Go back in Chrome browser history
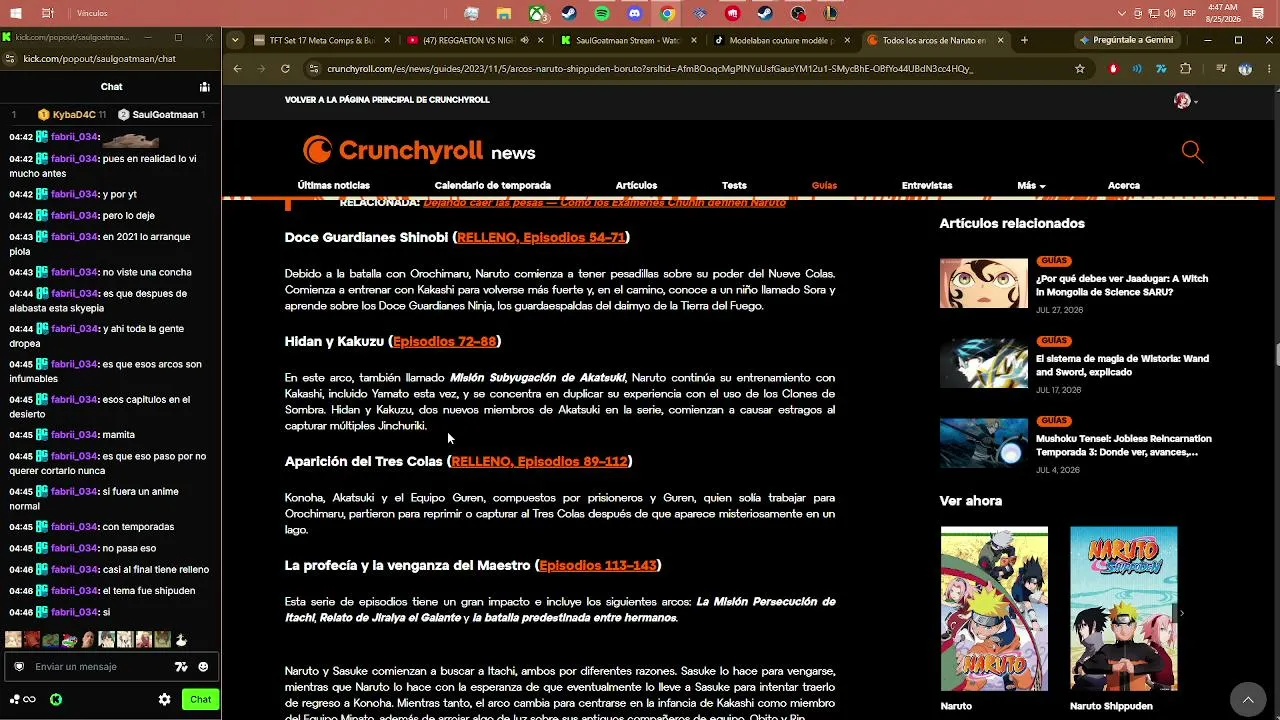 pyautogui.click(x=237, y=69)
